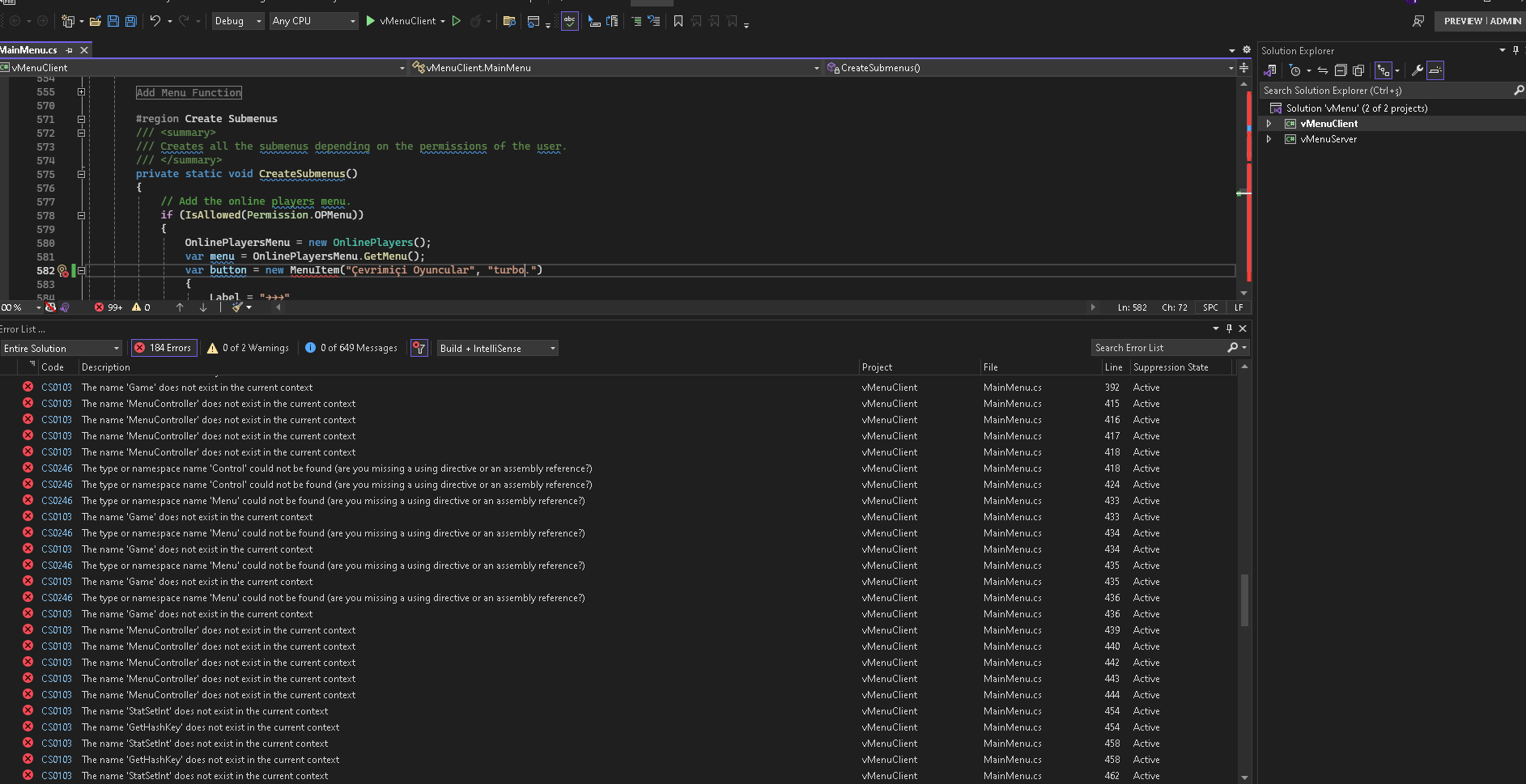The image size is (1526, 784).
Task: Start vMenuClient with green play button
Action: (371, 21)
